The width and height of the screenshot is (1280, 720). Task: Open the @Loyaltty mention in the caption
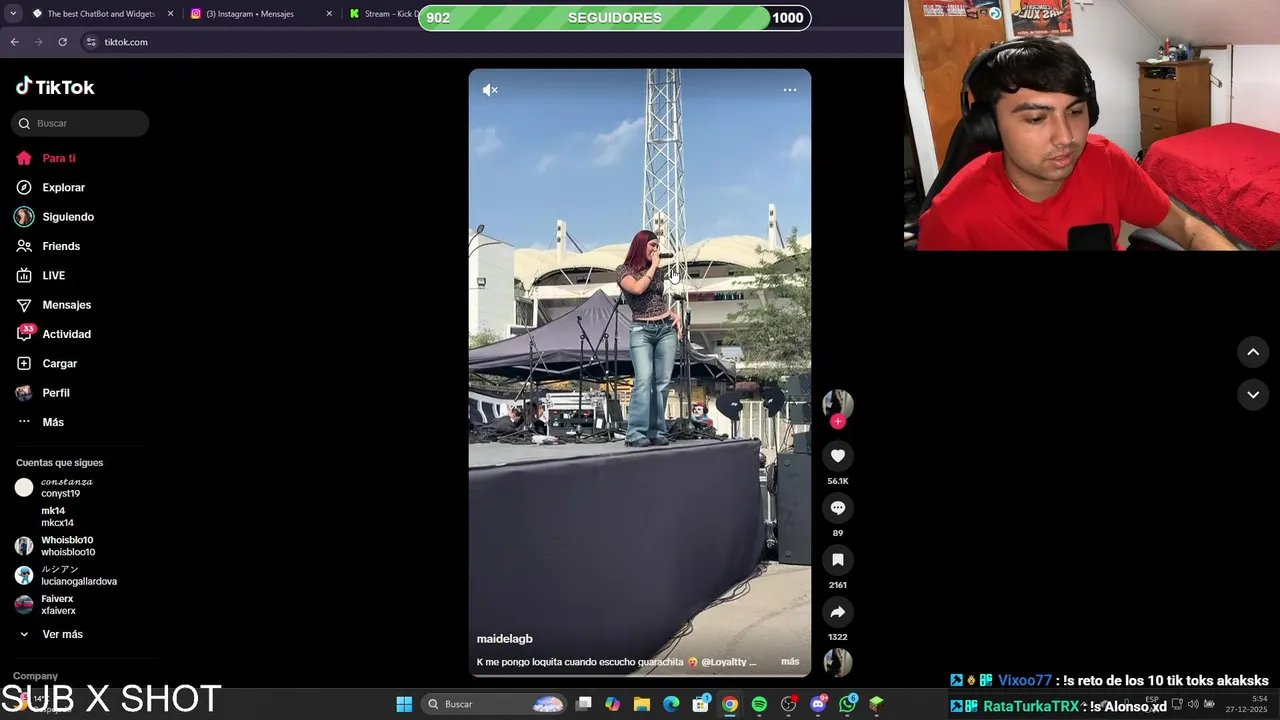pyautogui.click(x=725, y=662)
